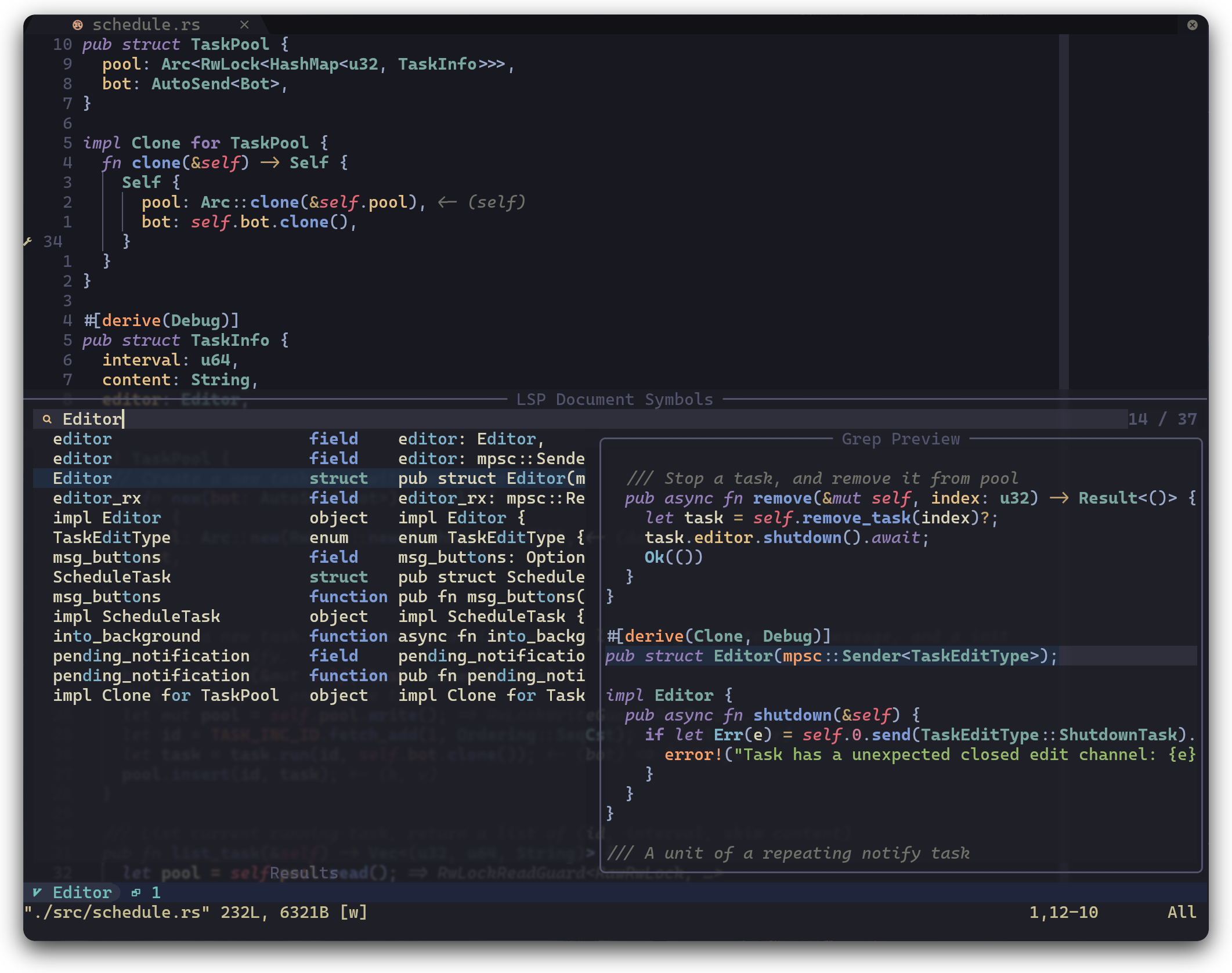Click the statusline mode arrow icon
Screen dimensions: 1232x973
click(x=37, y=892)
